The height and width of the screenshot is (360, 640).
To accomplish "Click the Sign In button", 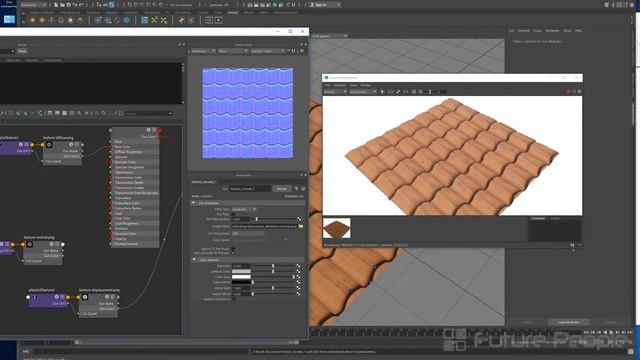I will point(324,4).
